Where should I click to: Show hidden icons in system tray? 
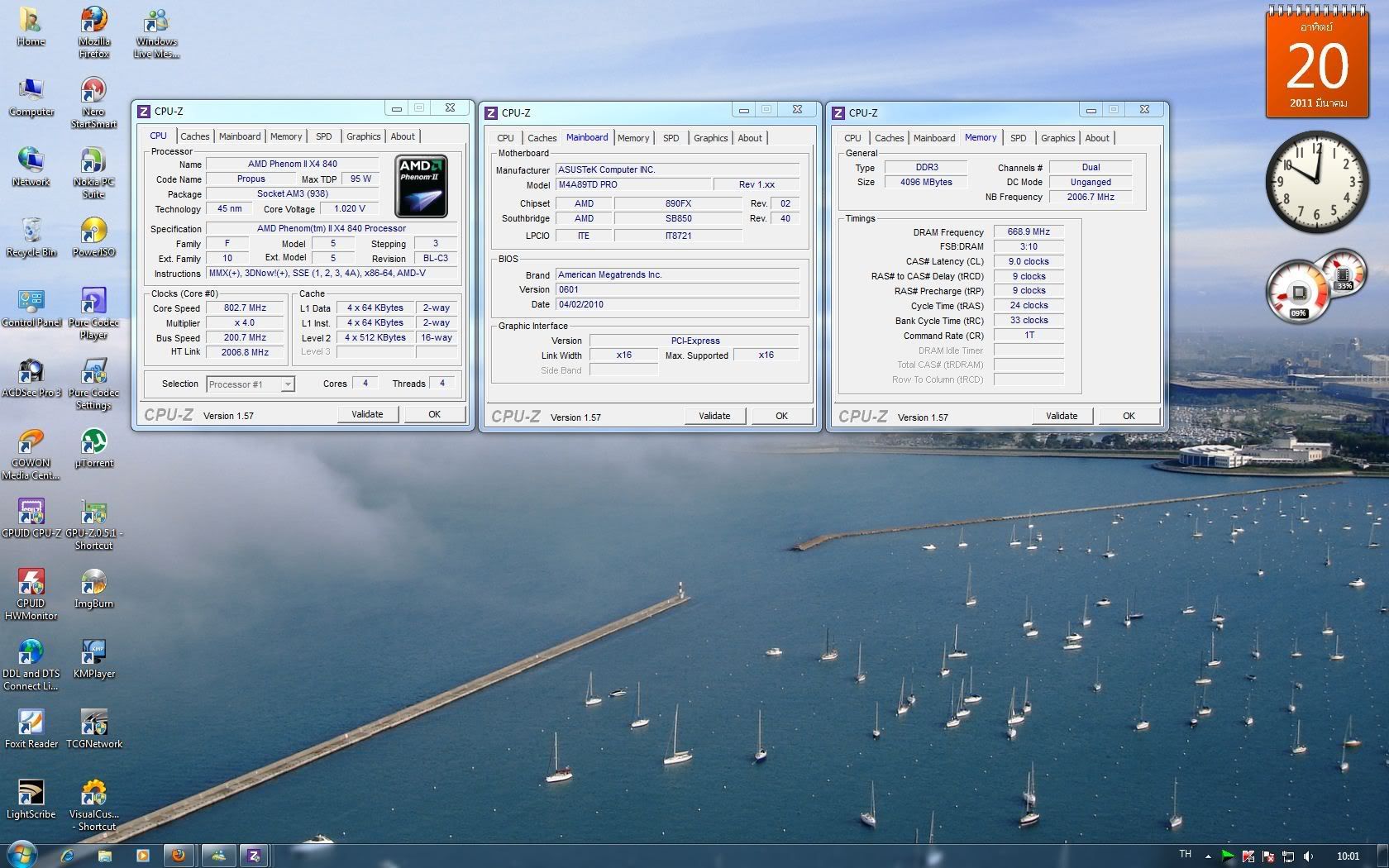1208,856
